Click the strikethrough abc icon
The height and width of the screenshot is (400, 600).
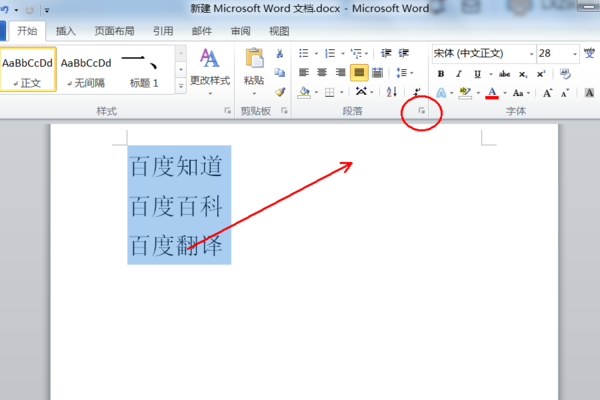pos(504,74)
